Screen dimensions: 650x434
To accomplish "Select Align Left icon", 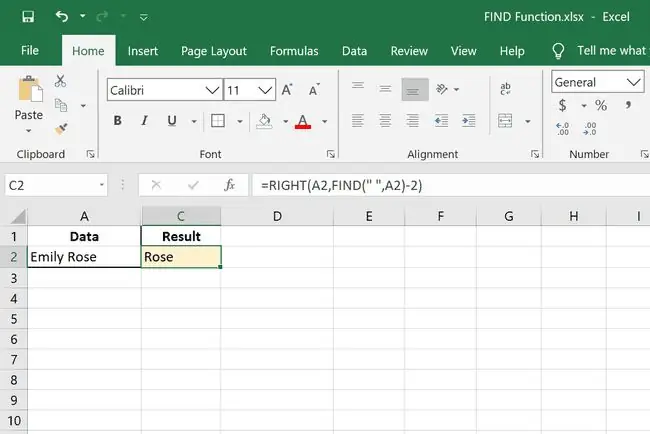I will [358, 121].
